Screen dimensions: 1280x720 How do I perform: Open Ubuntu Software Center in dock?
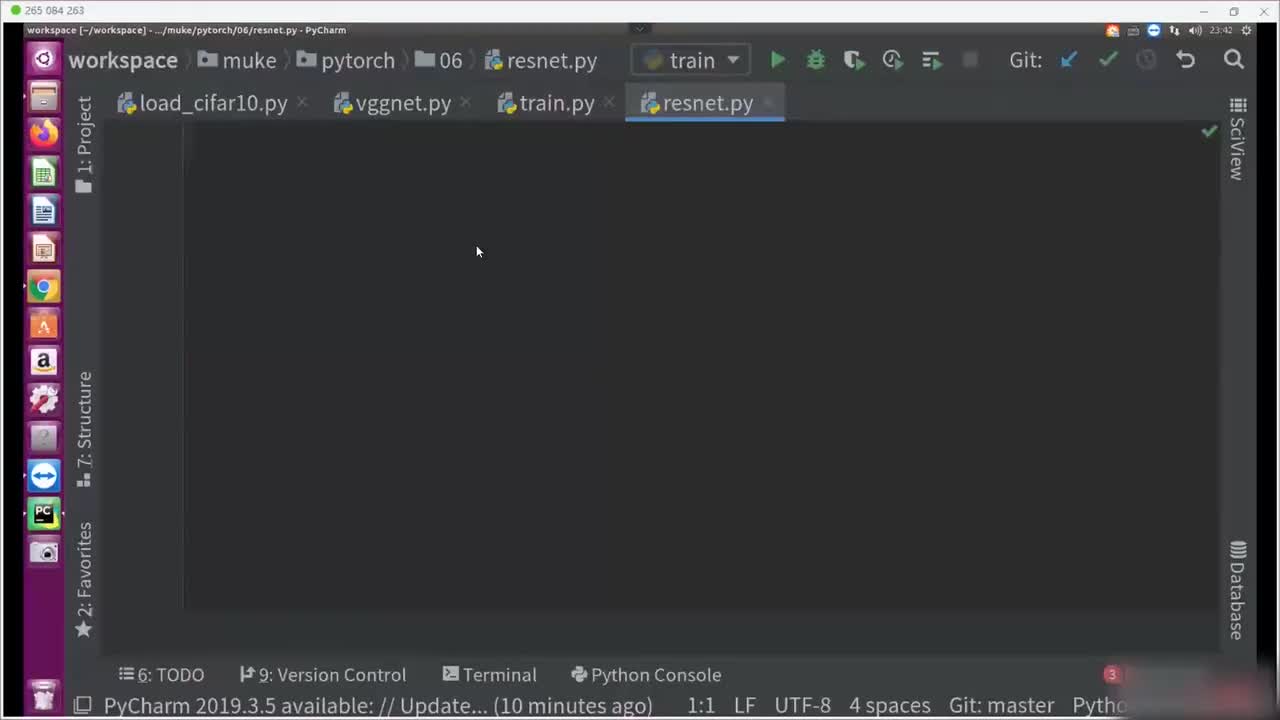tap(44, 325)
